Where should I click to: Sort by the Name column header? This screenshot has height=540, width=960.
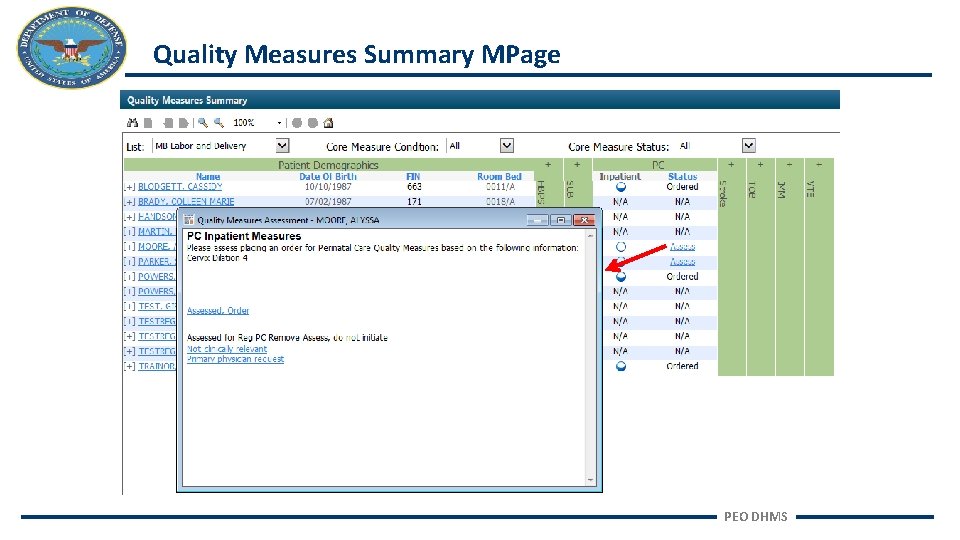[x=208, y=176]
